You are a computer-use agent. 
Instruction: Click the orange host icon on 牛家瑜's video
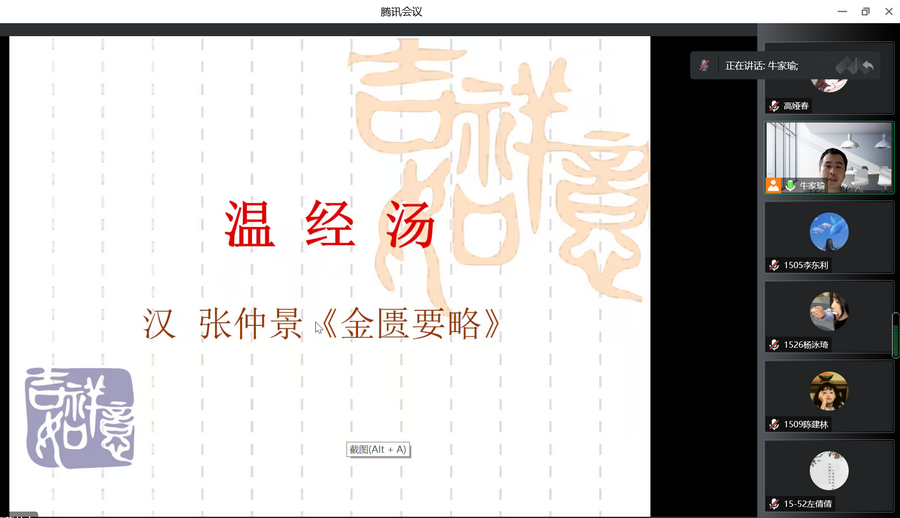tap(774, 185)
